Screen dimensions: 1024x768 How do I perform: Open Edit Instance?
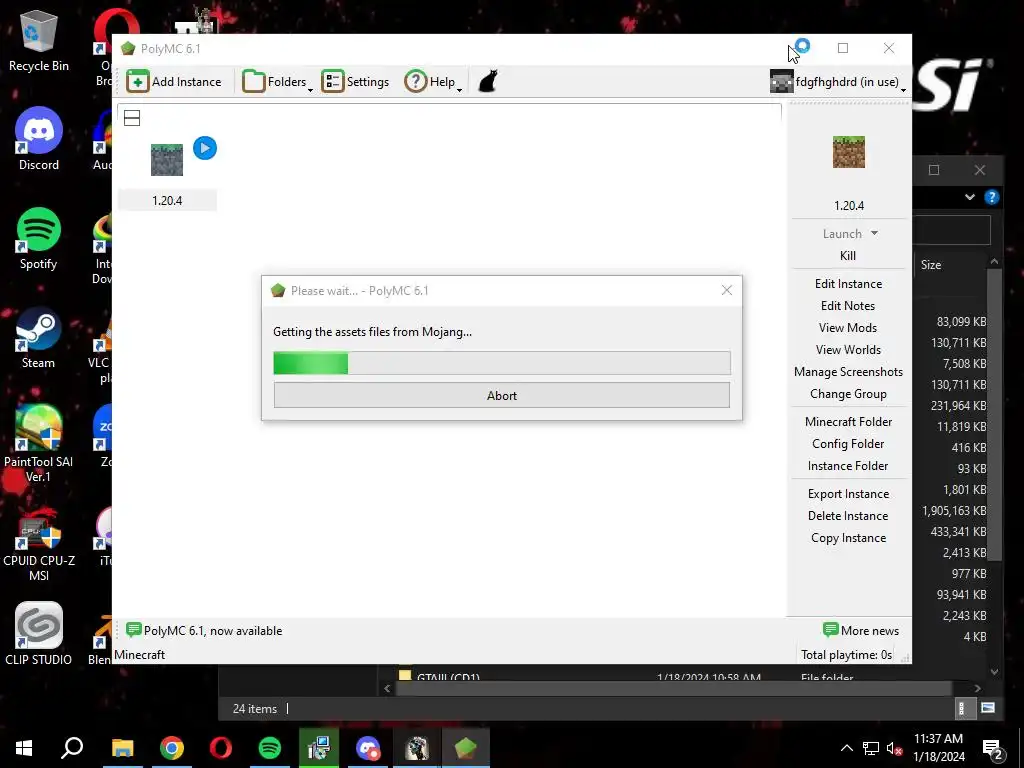click(848, 283)
